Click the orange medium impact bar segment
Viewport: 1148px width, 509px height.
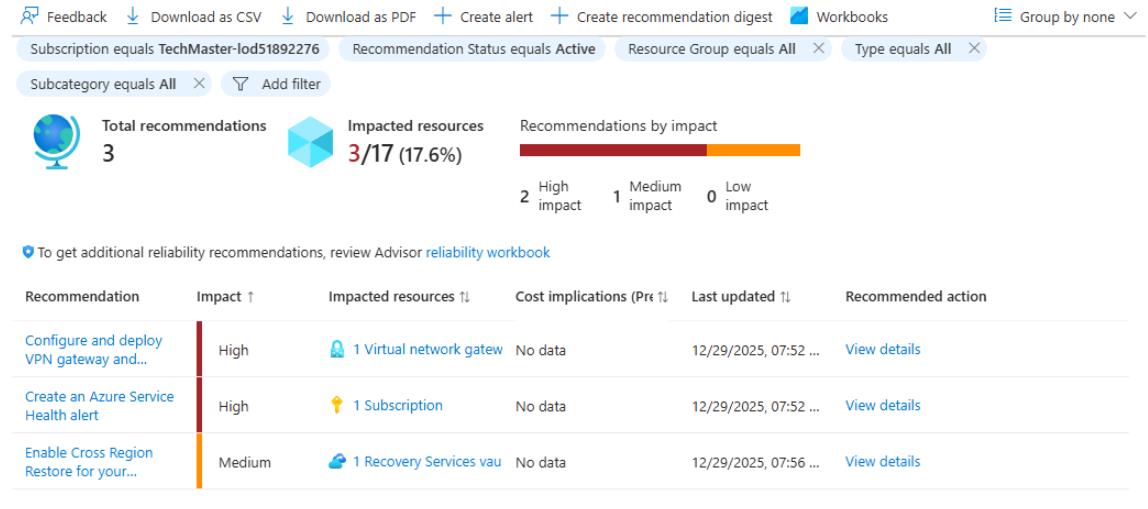[x=753, y=150]
